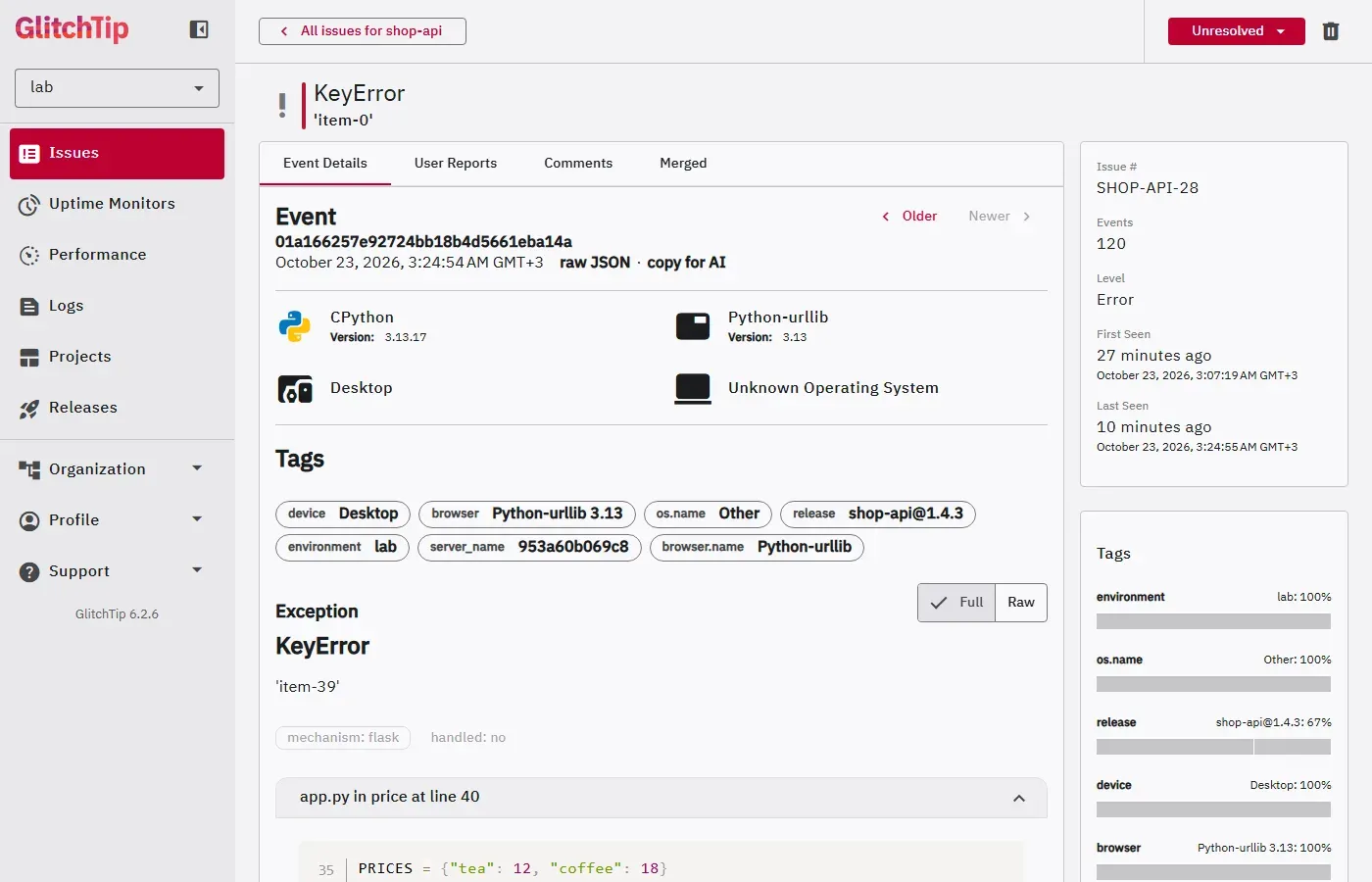Click the server_name 953a60b069c8 tag
The image size is (1372, 882).
[x=529, y=548]
